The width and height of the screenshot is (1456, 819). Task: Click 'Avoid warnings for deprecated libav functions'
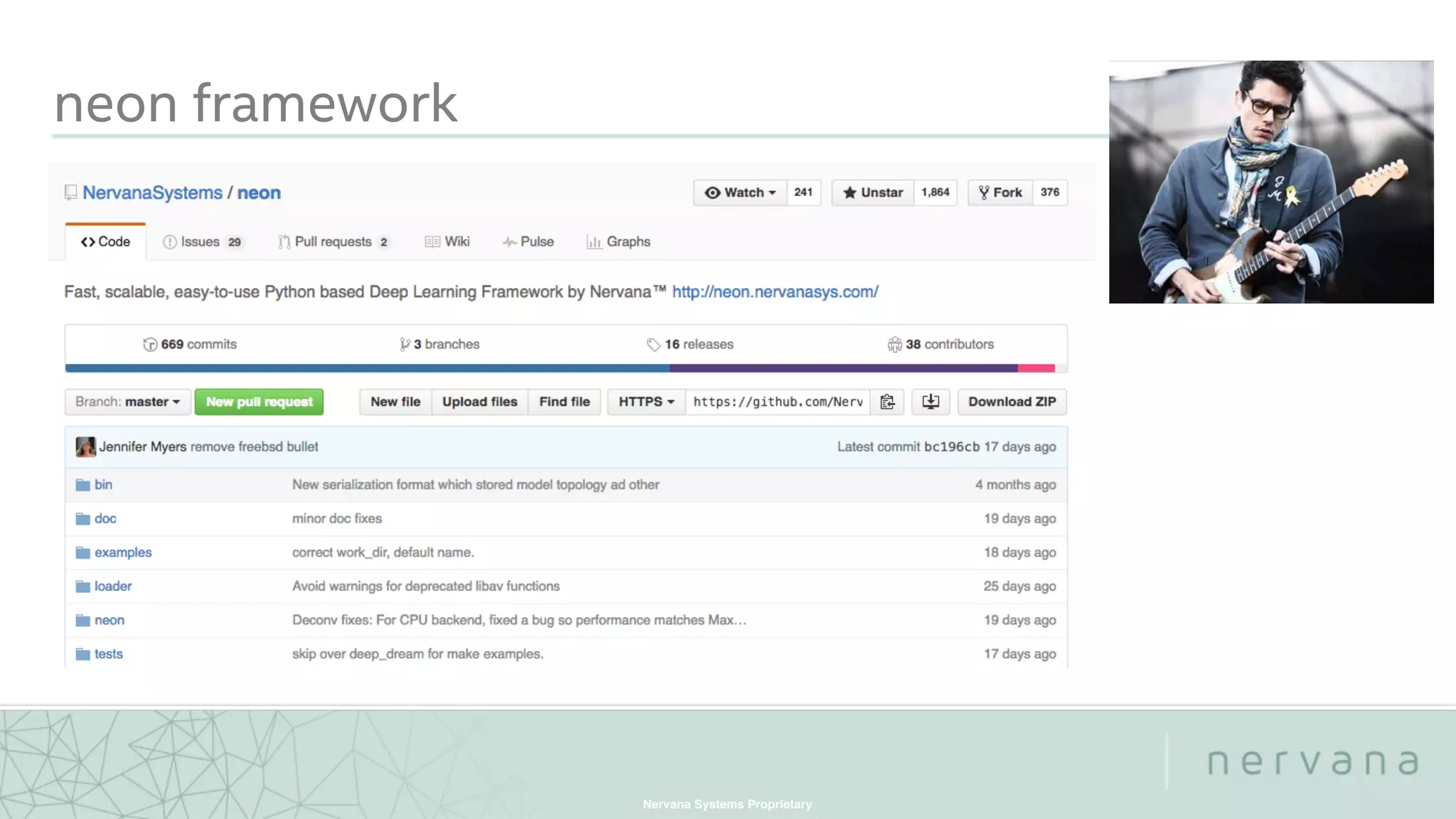pyautogui.click(x=426, y=587)
